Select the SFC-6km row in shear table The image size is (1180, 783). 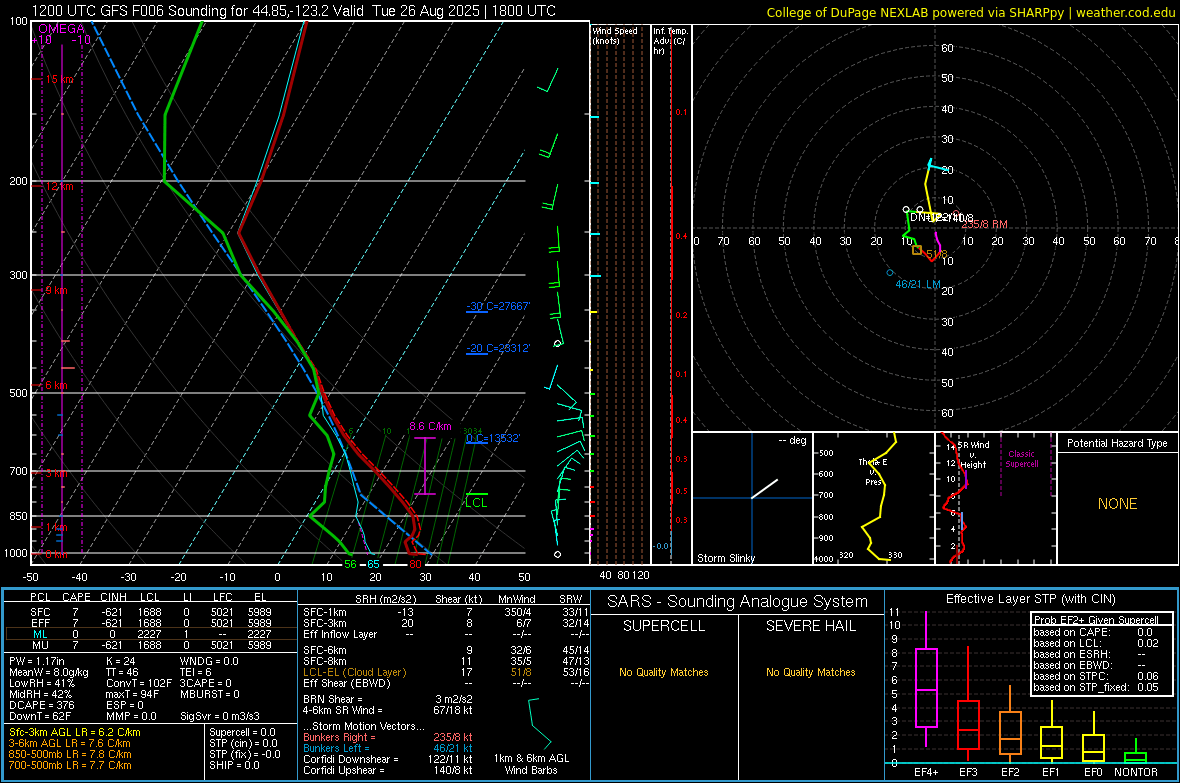click(x=446, y=650)
